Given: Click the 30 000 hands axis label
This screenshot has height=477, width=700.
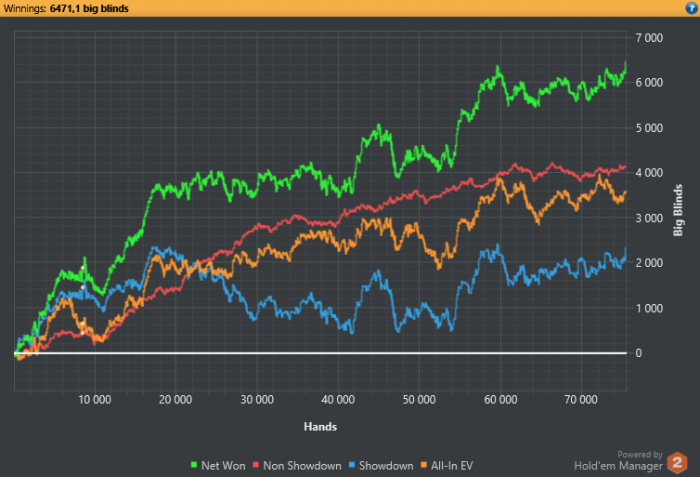Looking at the screenshot, I should (257, 400).
